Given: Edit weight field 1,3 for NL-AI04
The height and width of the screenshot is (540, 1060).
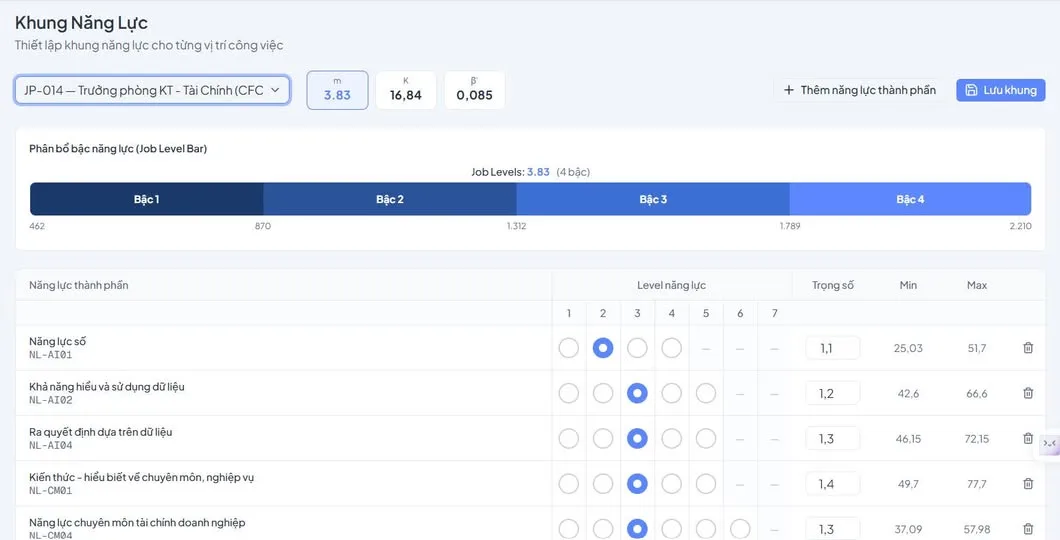Looking at the screenshot, I should tap(833, 439).
